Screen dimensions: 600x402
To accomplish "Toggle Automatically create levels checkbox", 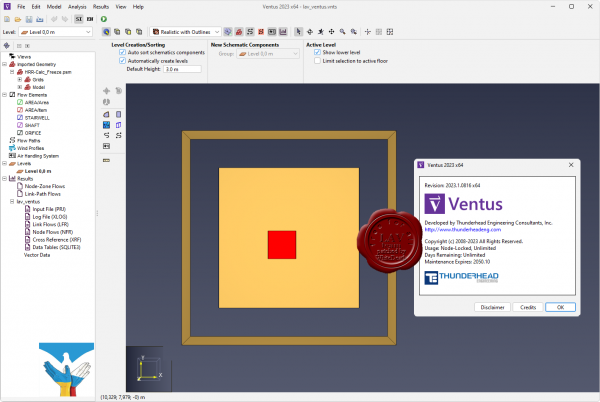I will 122,61.
